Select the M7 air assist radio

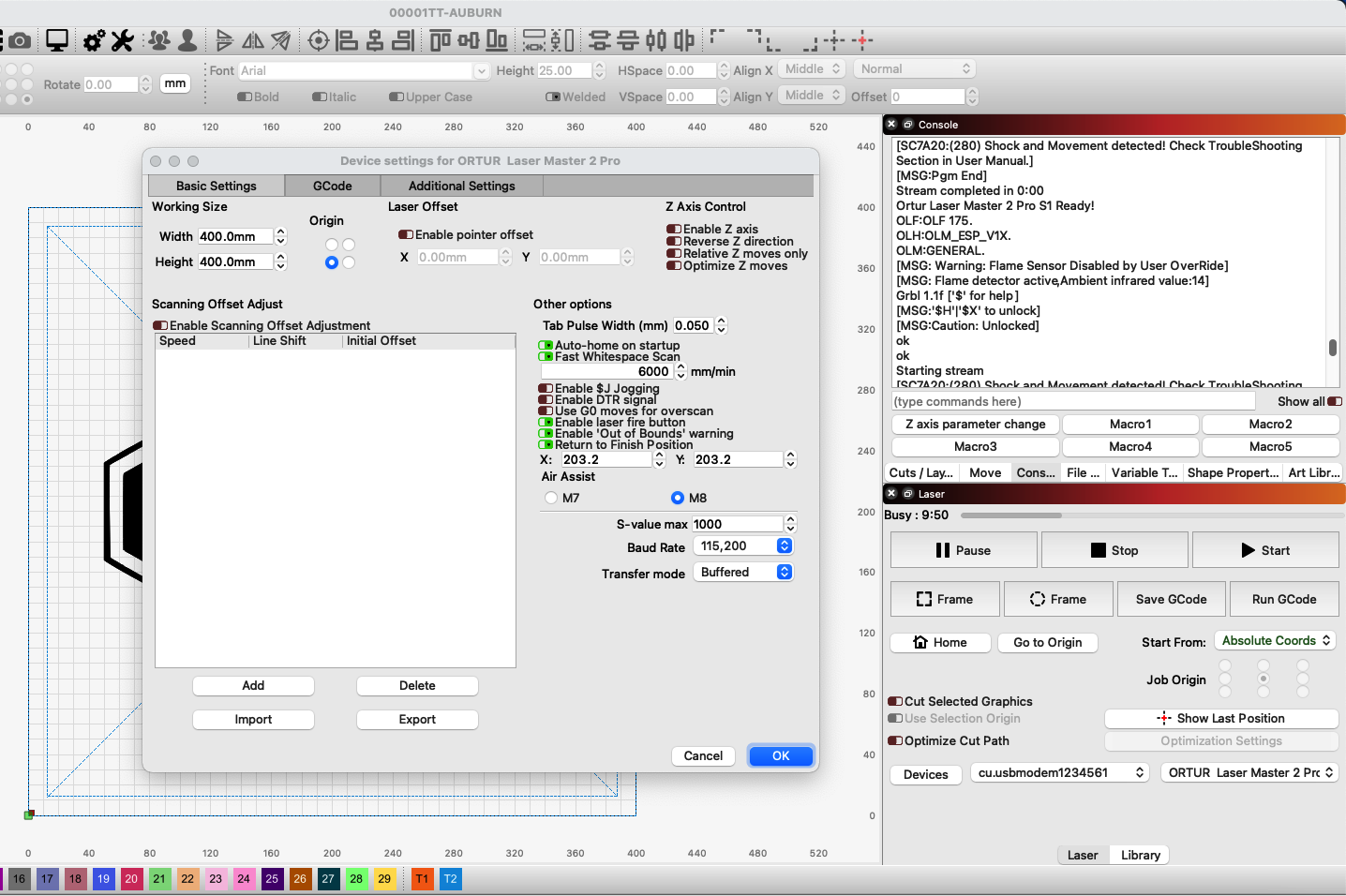(x=551, y=498)
